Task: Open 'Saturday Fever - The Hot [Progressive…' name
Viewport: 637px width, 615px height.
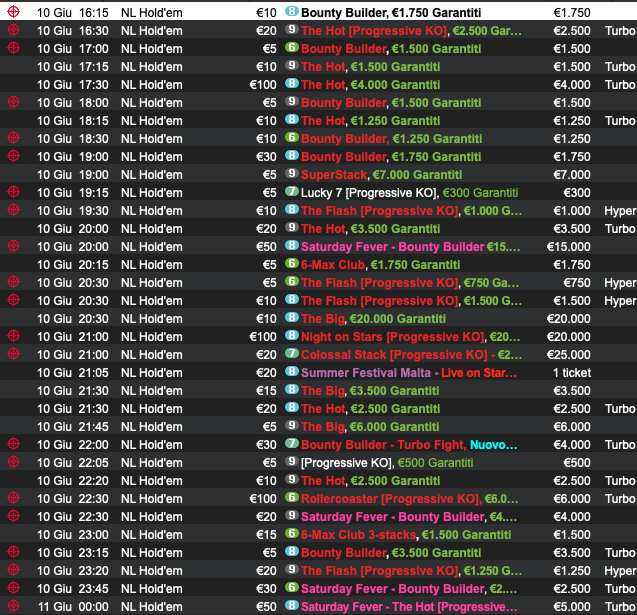Action: 409,607
